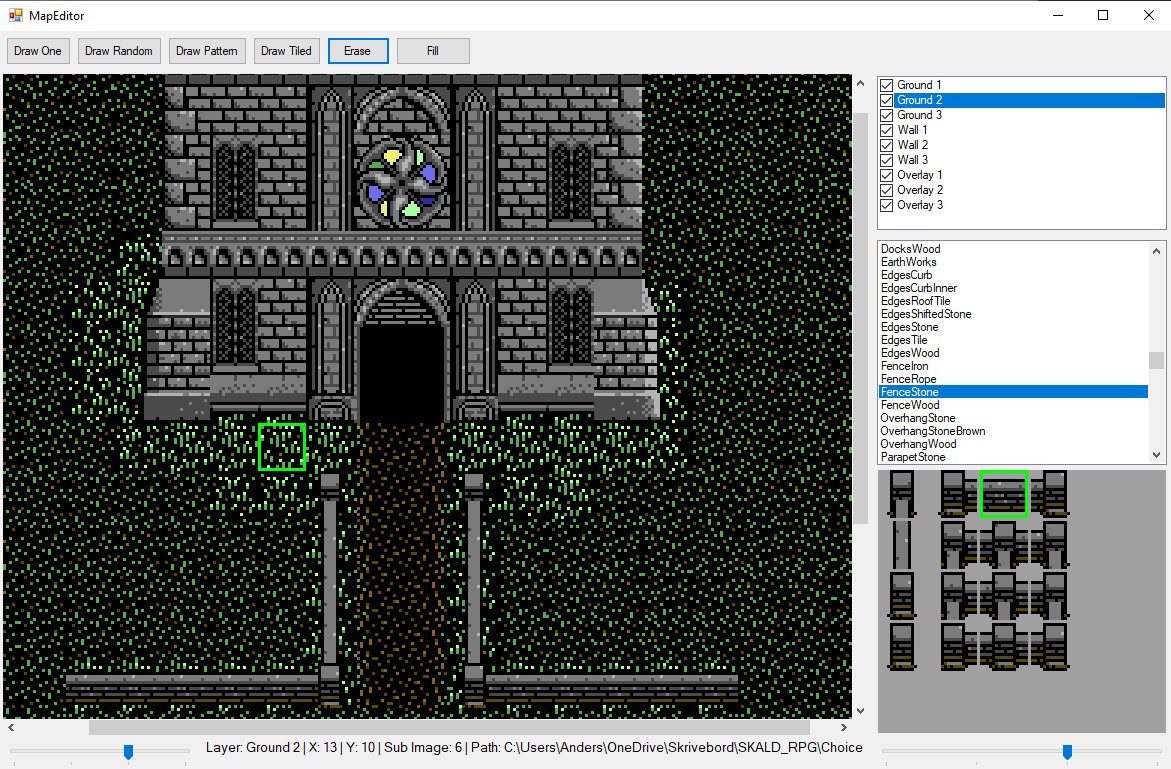This screenshot has height=769, width=1171.
Task: Select the OverhangStoneBrown tileset
Action: pyautogui.click(x=1013, y=432)
